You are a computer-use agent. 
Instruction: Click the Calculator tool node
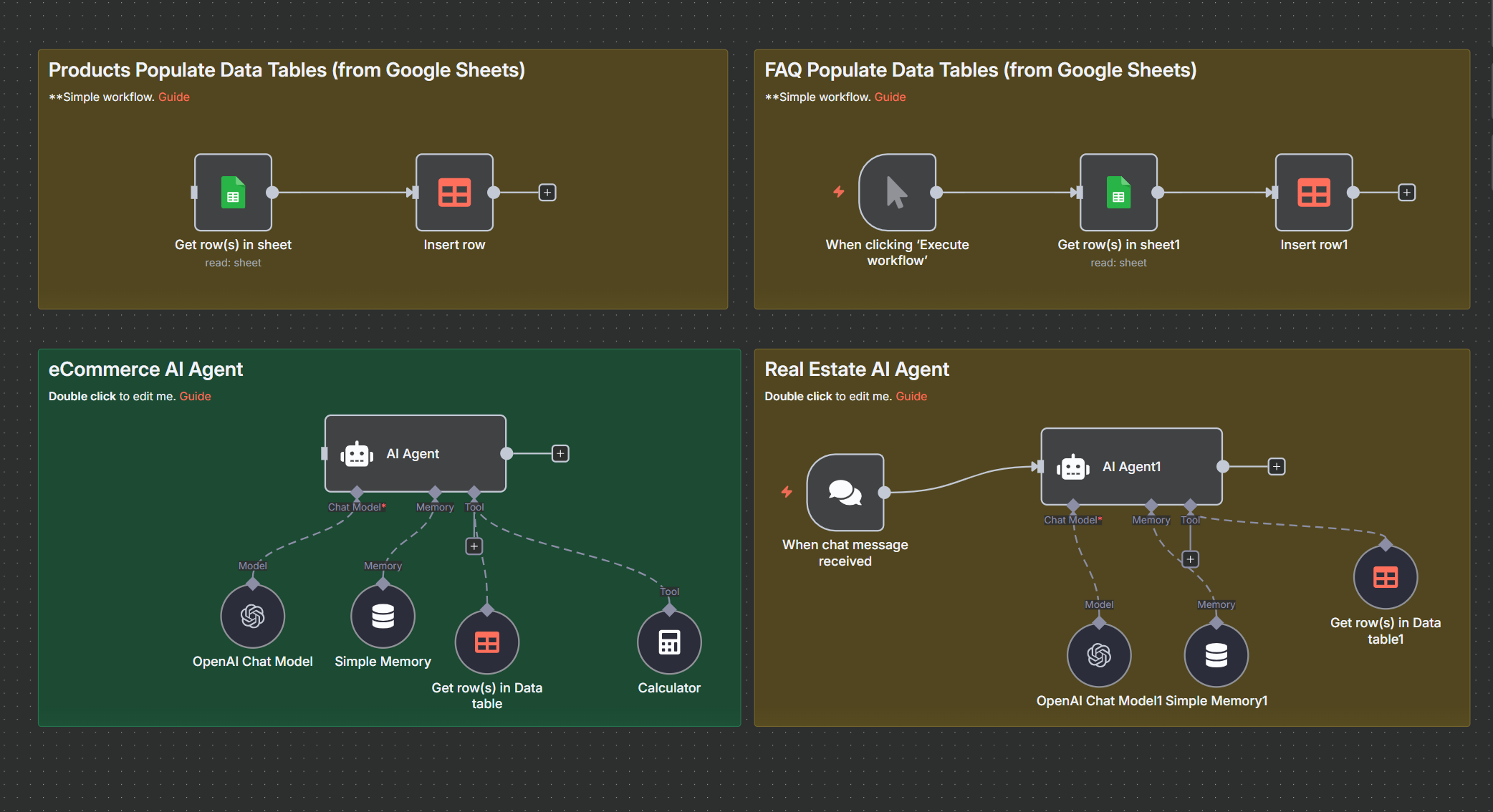click(669, 642)
